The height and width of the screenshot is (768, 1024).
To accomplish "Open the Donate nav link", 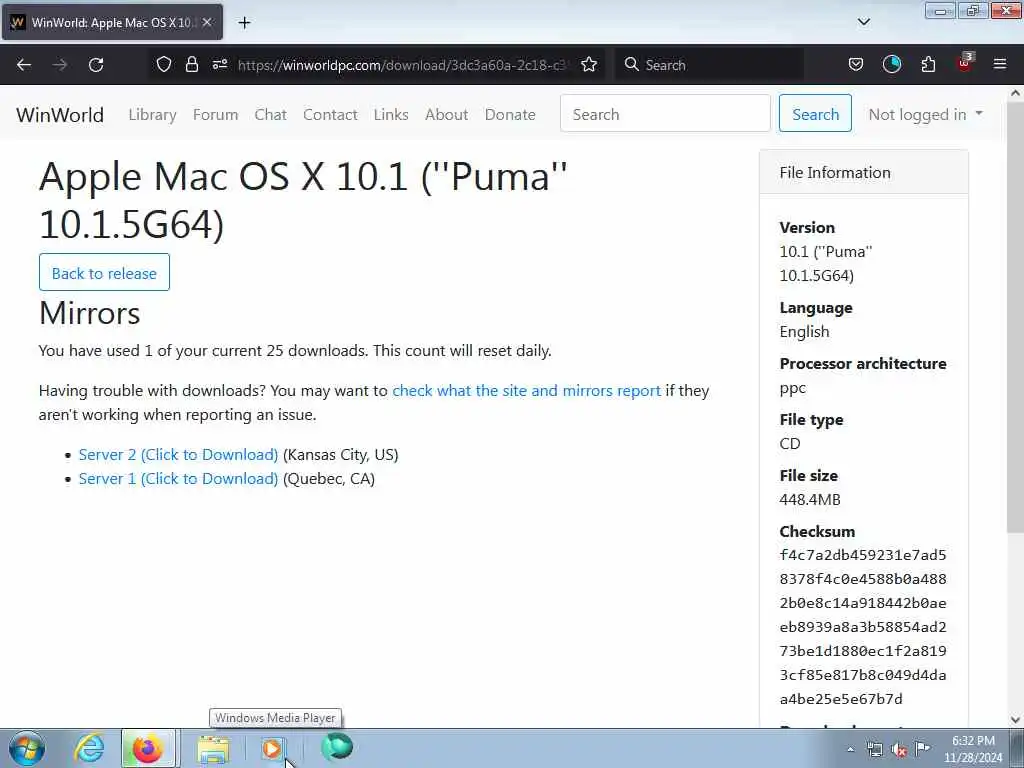I will 510,114.
